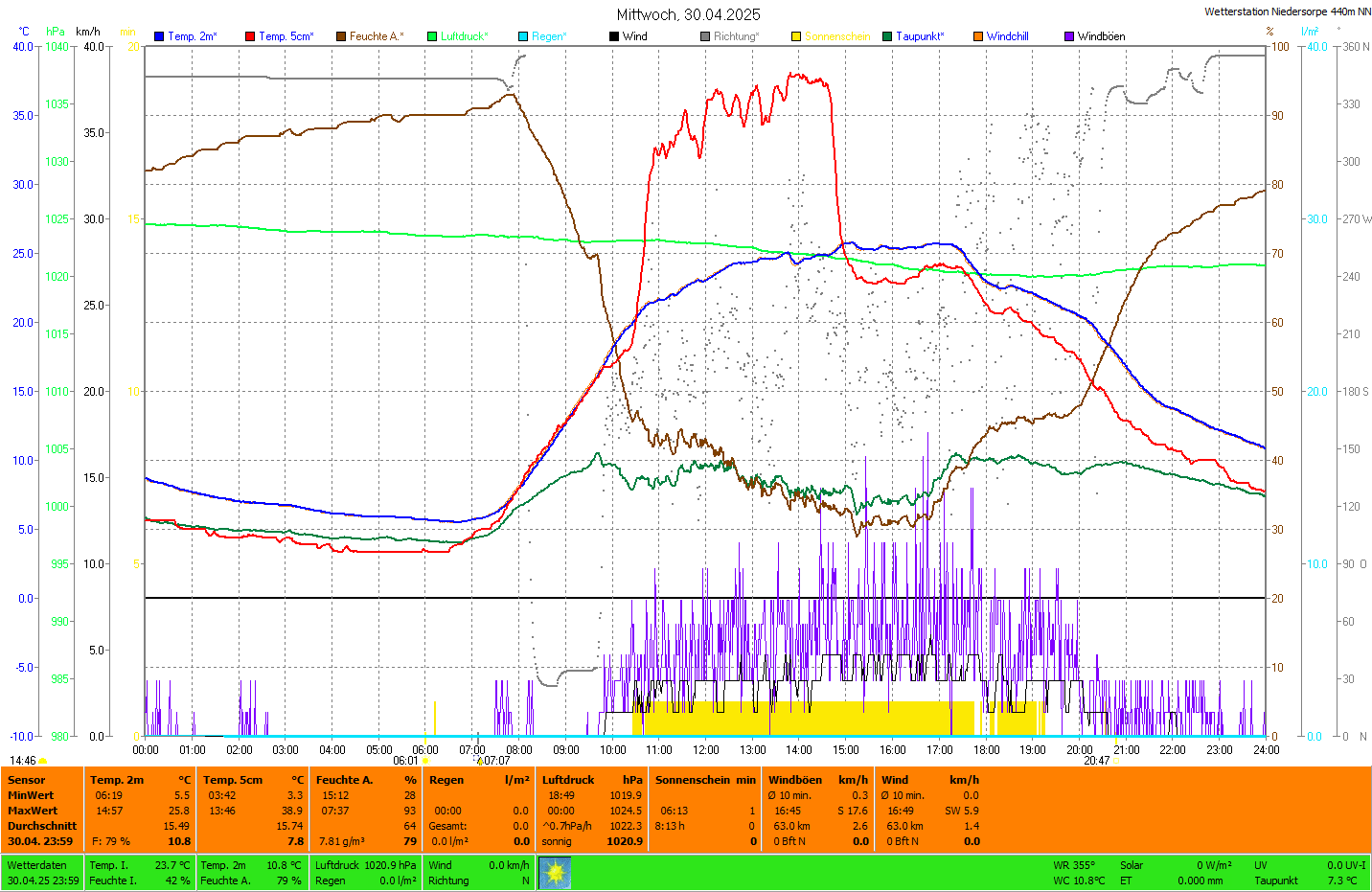Image resolution: width=1372 pixels, height=892 pixels.
Task: Select the Taupunkt legend label
Action: 920,36
